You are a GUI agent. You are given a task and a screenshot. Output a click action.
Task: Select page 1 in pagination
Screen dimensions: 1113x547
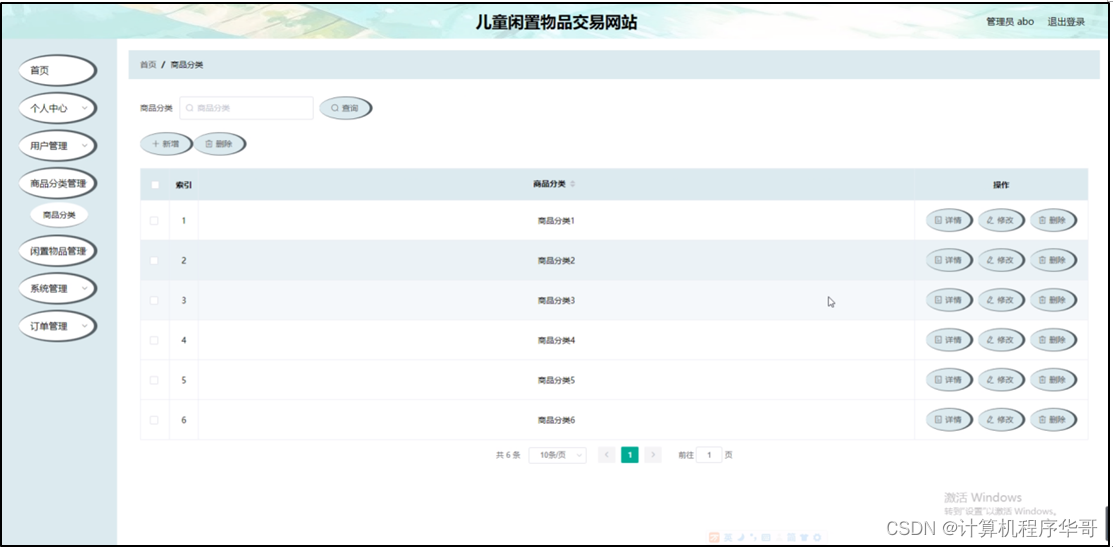pyautogui.click(x=630, y=455)
